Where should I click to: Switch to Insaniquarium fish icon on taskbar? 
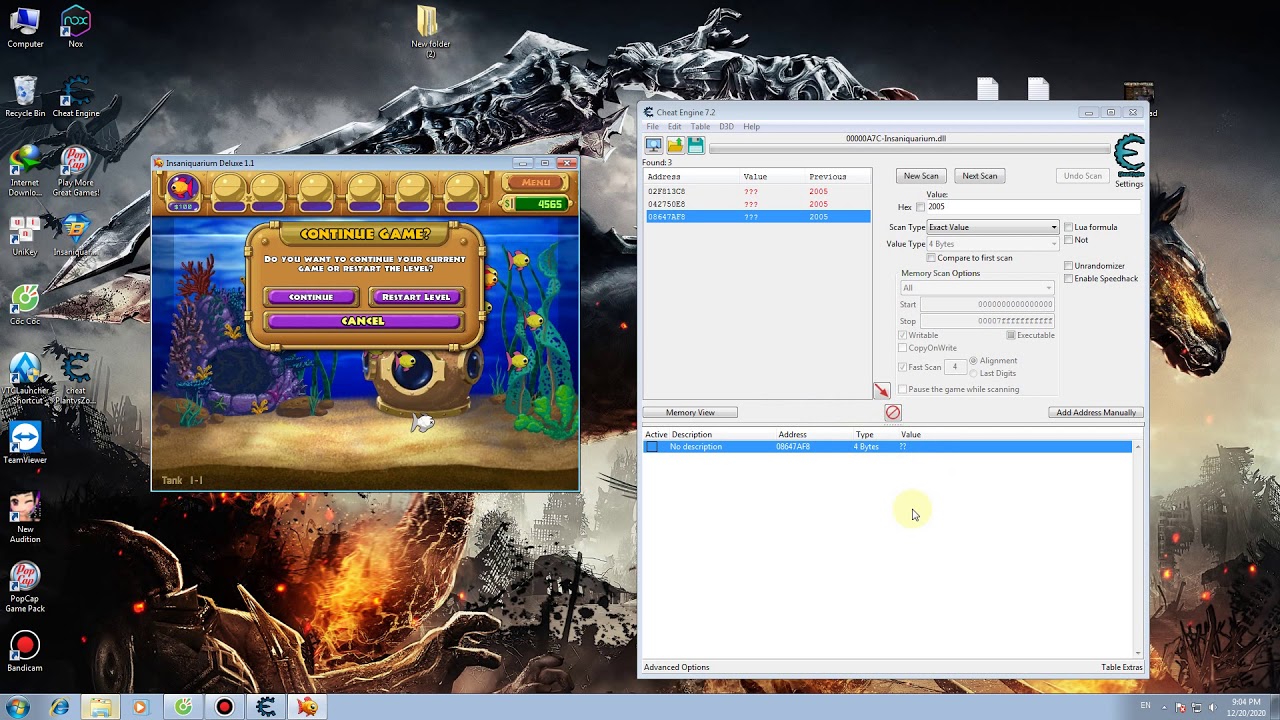[x=307, y=707]
